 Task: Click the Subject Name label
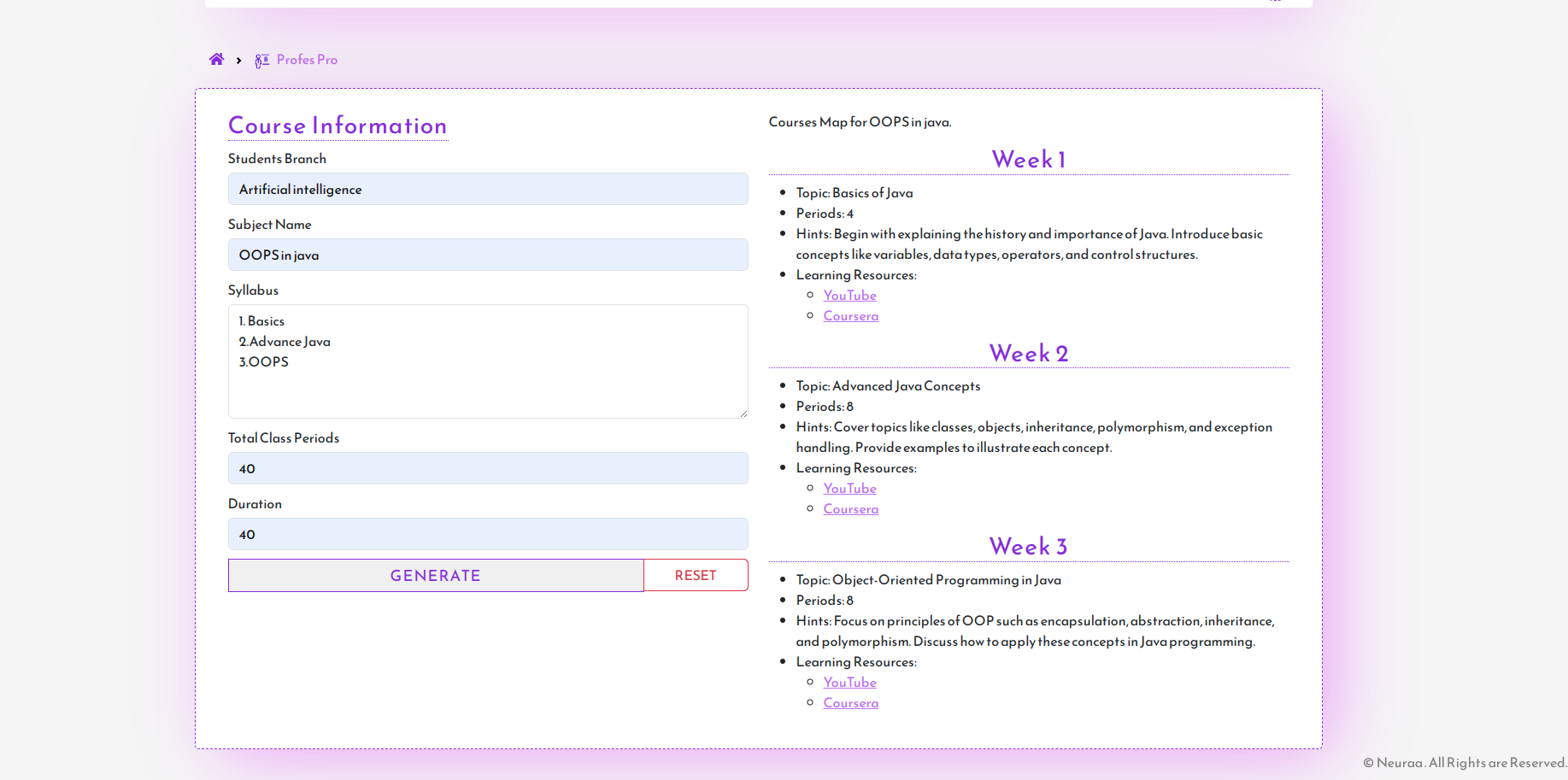(270, 225)
